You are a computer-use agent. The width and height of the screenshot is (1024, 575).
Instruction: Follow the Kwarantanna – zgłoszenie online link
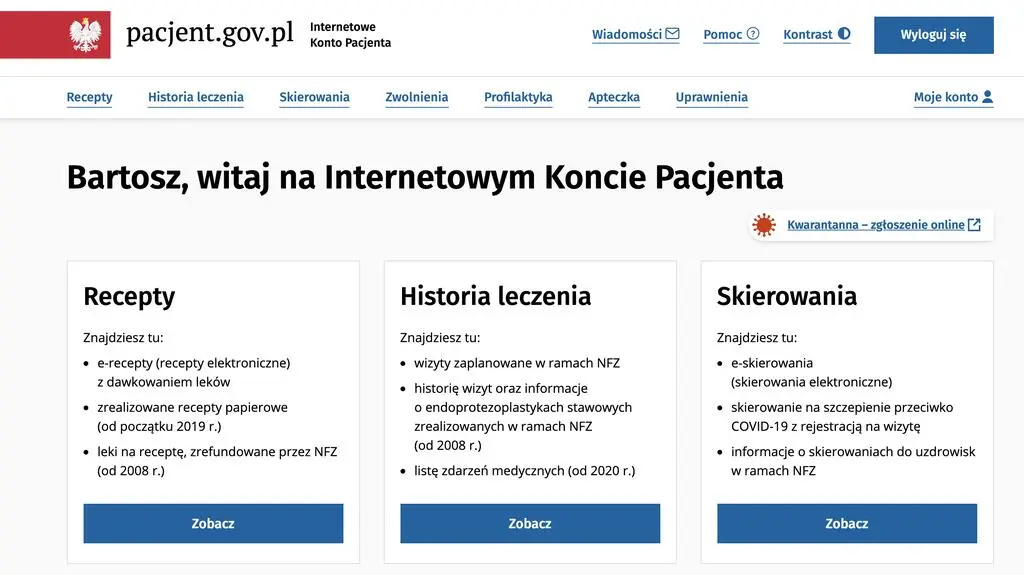point(876,225)
